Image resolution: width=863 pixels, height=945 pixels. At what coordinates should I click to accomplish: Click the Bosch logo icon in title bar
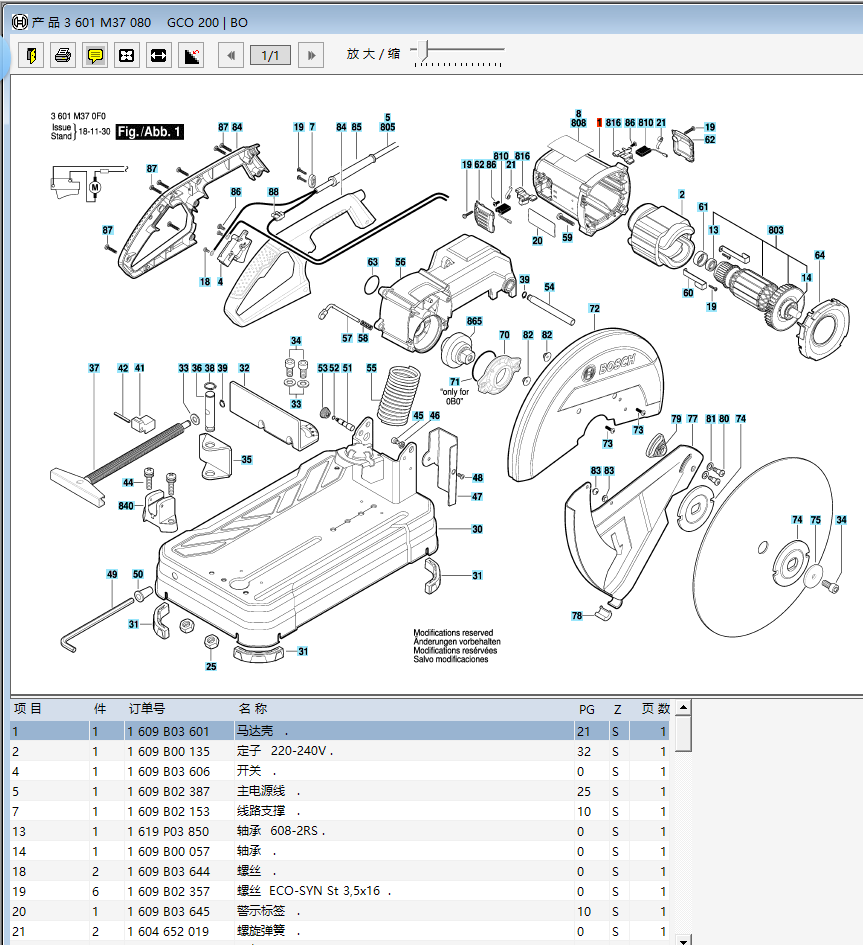click(x=20, y=22)
